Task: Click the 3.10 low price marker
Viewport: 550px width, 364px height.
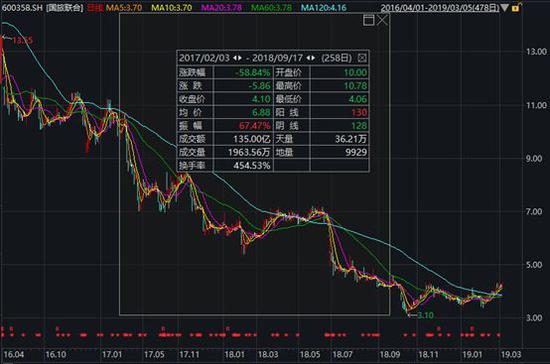Action: tap(425, 316)
